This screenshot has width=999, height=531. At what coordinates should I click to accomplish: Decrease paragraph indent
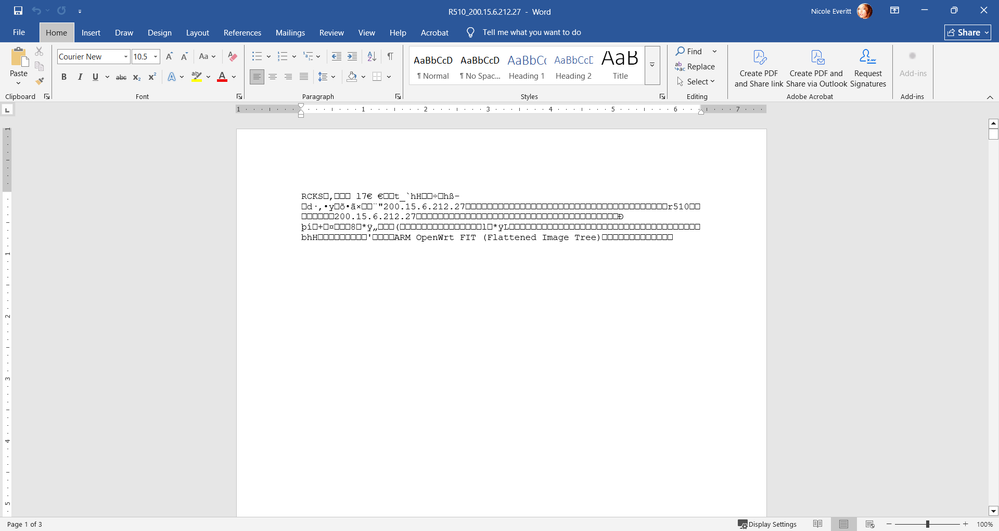(x=336, y=57)
